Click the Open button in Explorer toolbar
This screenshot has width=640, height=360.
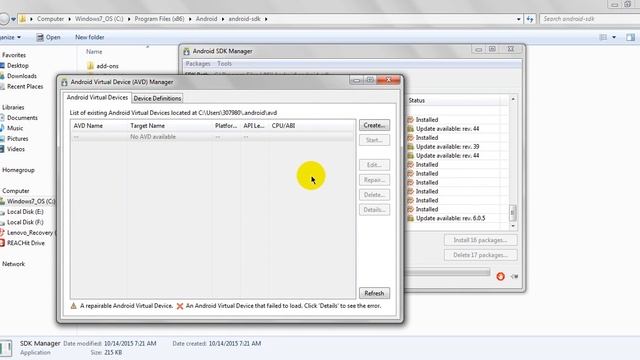48,37
